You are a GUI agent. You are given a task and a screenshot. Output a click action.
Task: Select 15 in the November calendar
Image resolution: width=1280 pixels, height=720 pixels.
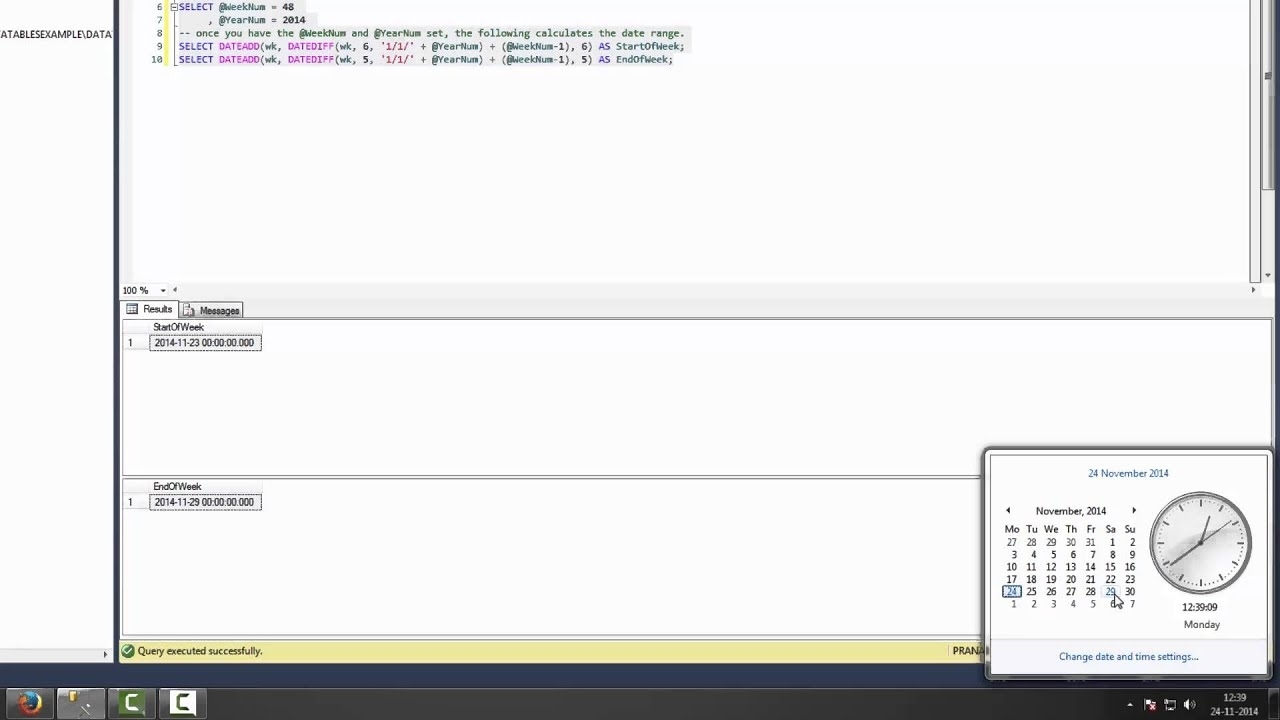(x=1110, y=567)
